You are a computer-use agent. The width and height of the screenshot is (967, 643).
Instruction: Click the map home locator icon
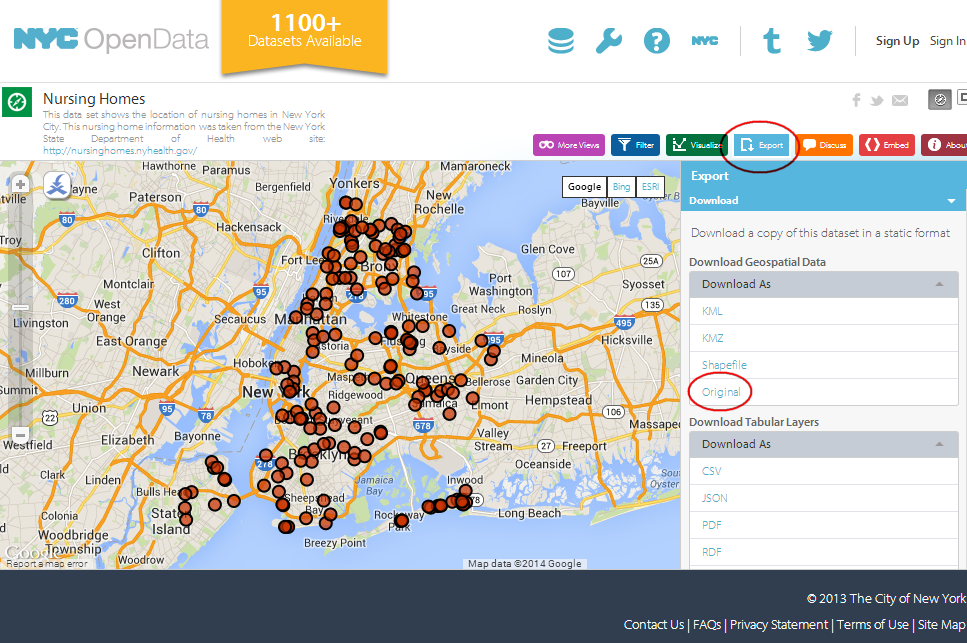57,185
